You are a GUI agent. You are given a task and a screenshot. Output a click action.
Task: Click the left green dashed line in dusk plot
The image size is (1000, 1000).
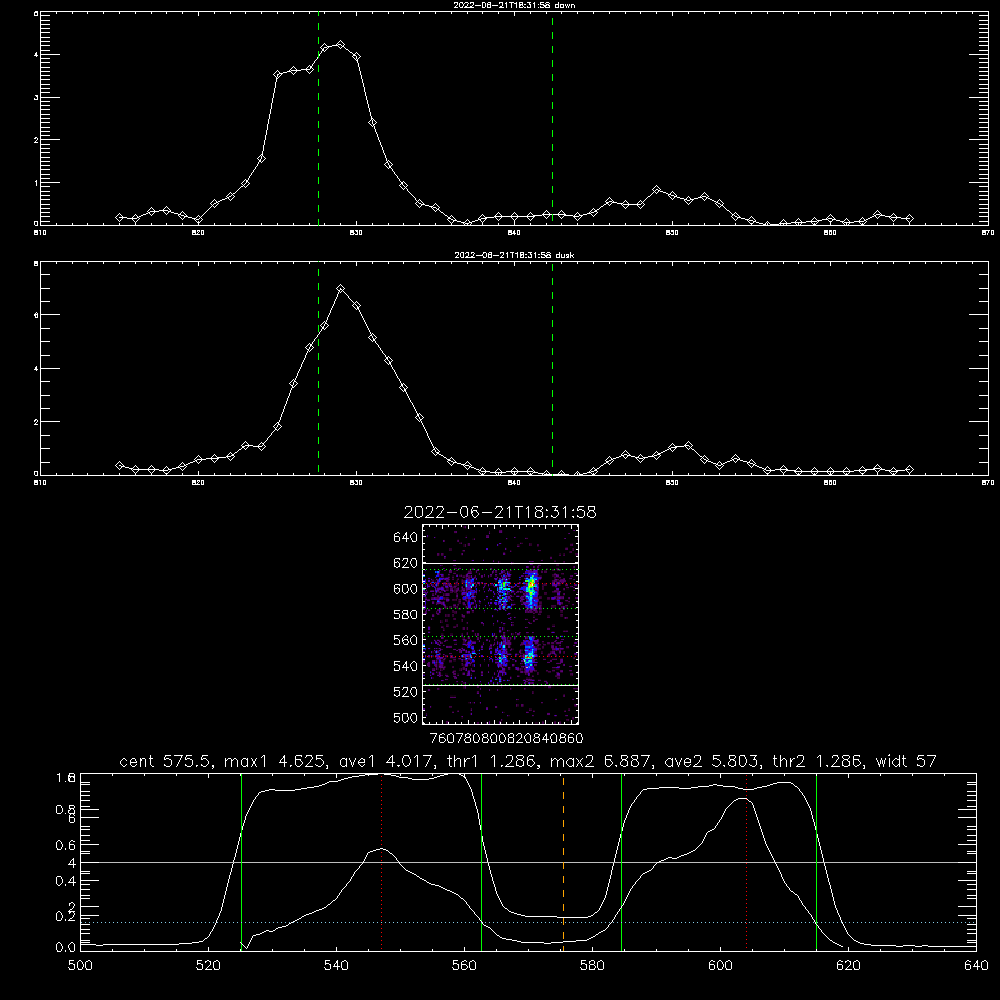point(318,370)
